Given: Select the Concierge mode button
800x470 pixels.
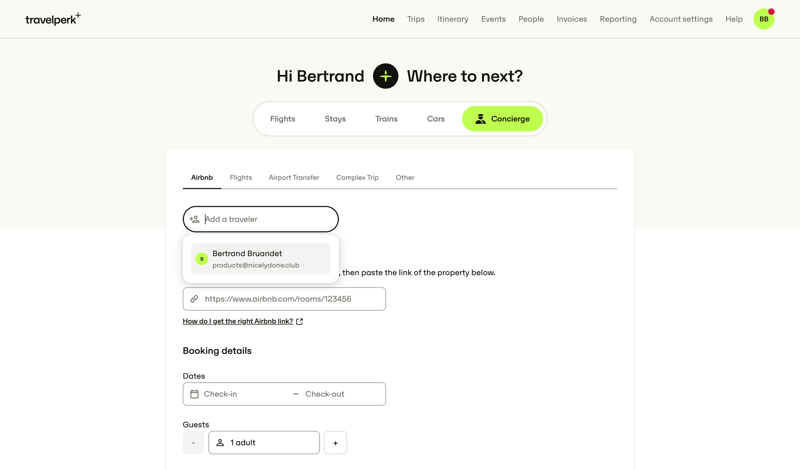Looking at the screenshot, I should (x=503, y=119).
